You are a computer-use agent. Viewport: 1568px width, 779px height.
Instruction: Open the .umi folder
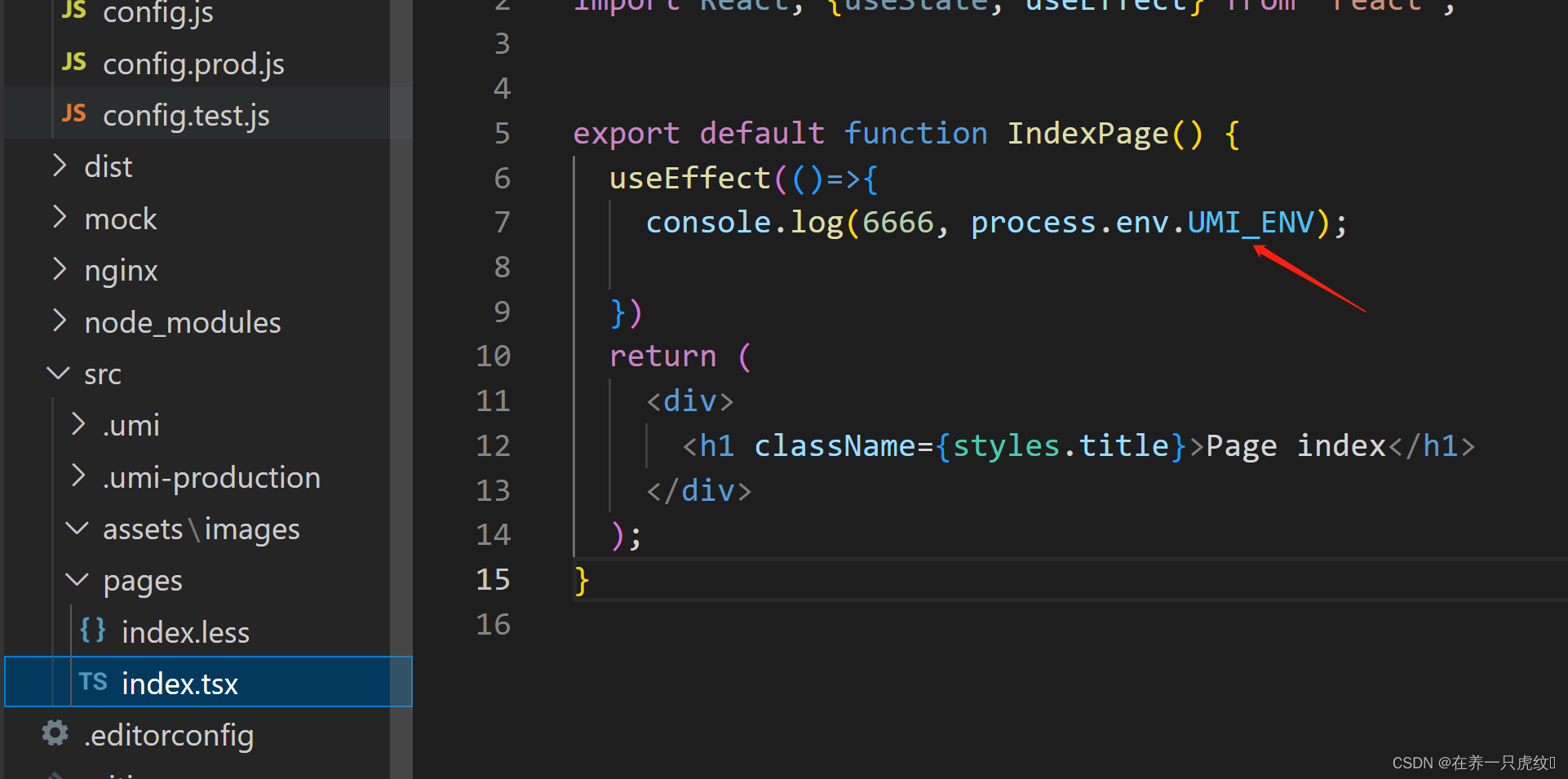point(131,424)
